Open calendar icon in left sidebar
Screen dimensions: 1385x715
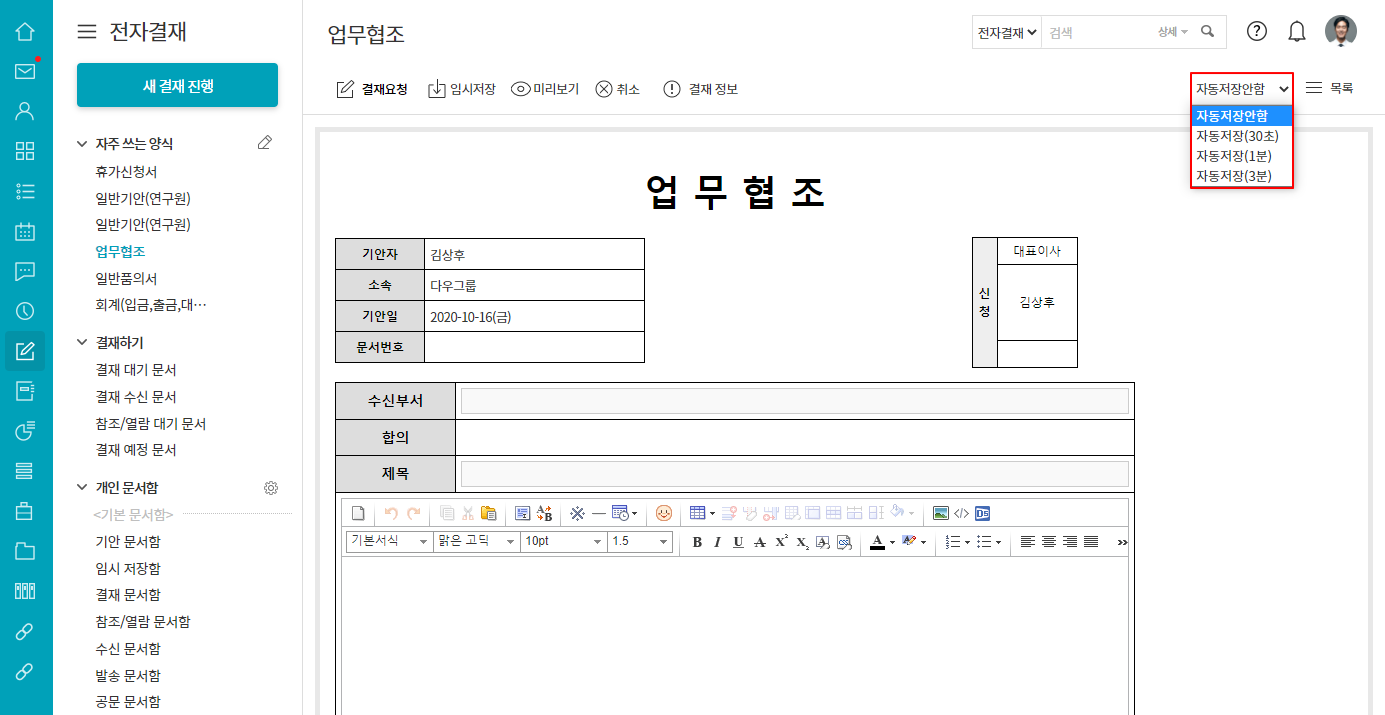pyautogui.click(x=25, y=231)
